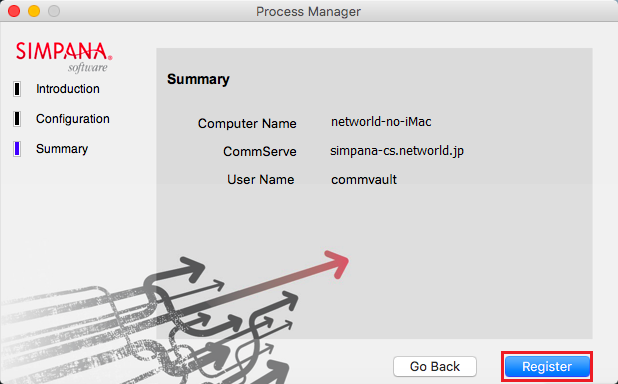The image size is (618, 384).
Task: Click the Register button
Action: click(547, 367)
